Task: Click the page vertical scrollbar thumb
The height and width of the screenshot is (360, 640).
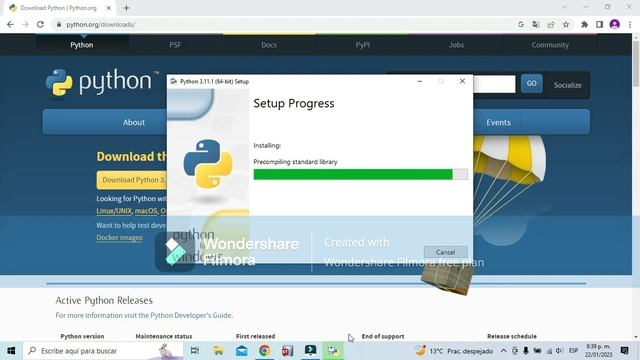Action: (636, 63)
